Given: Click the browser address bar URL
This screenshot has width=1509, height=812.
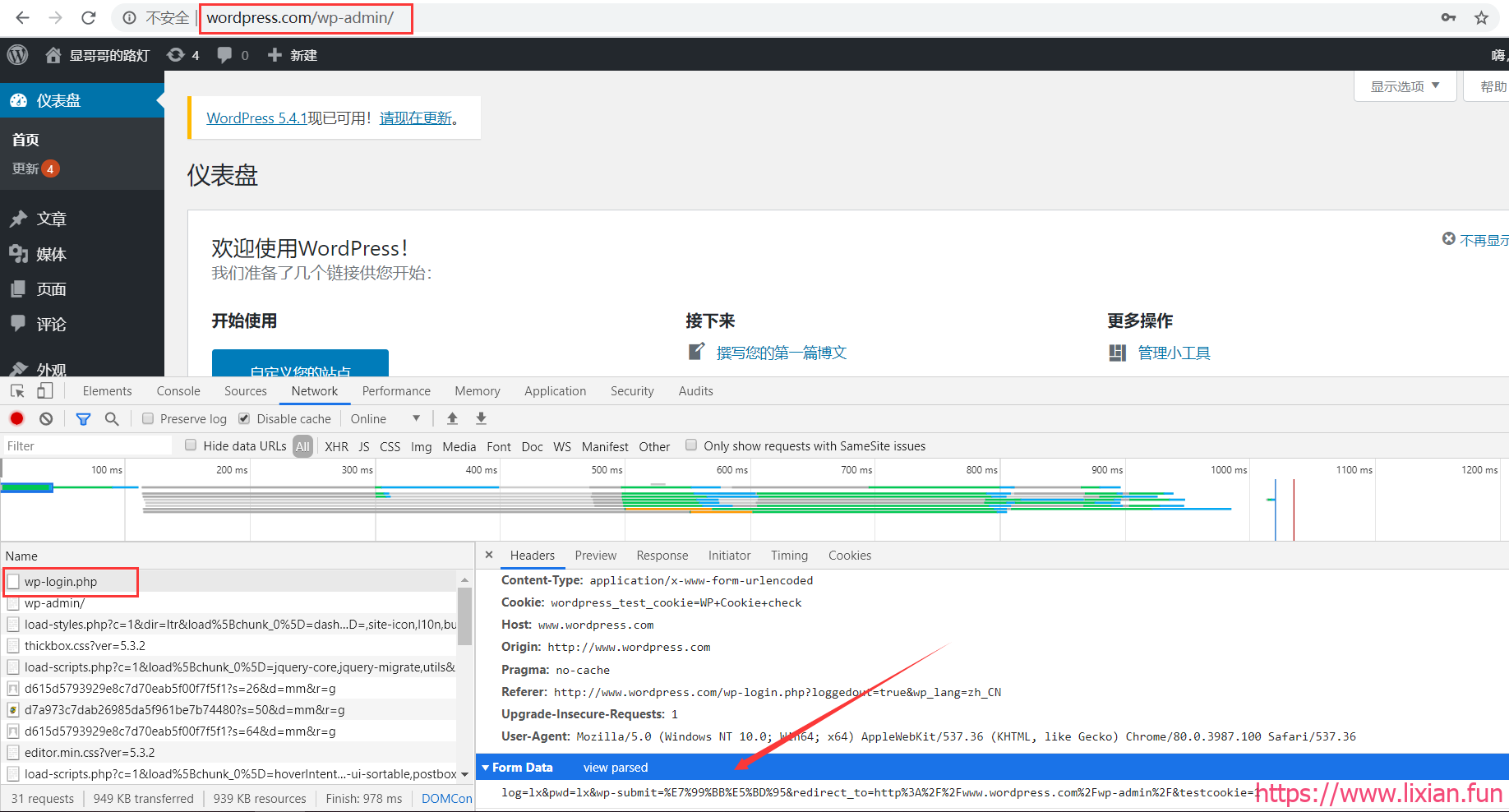Looking at the screenshot, I should click(300, 17).
